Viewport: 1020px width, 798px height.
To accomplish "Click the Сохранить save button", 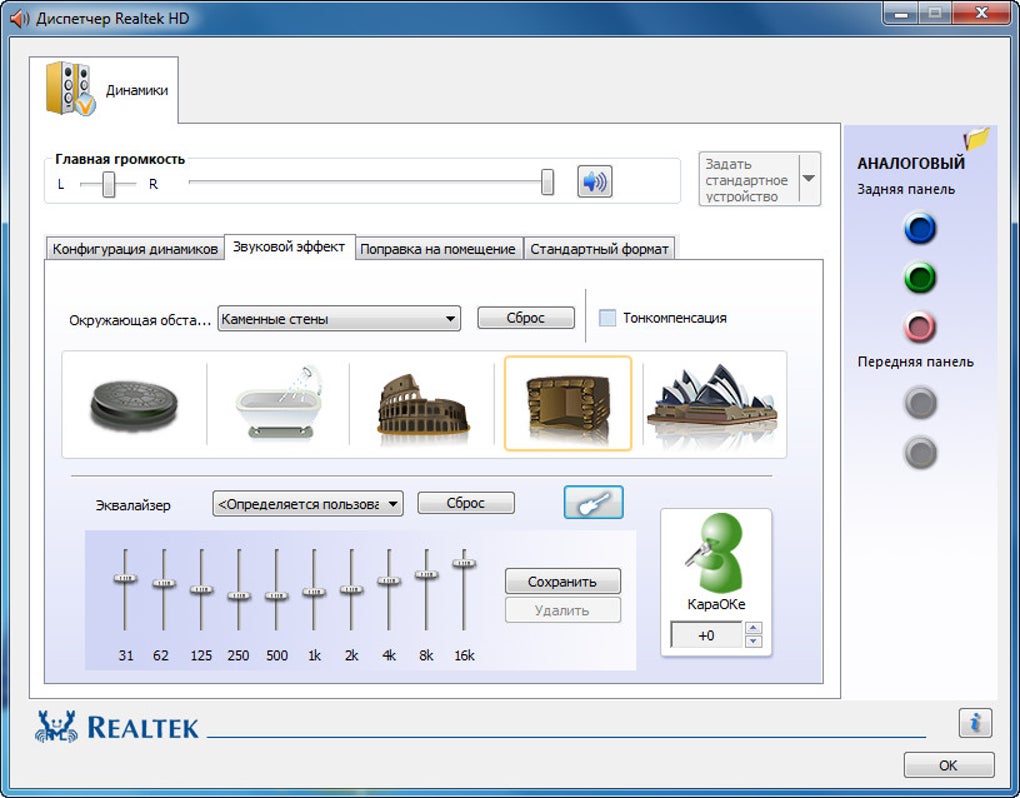I will [x=562, y=581].
